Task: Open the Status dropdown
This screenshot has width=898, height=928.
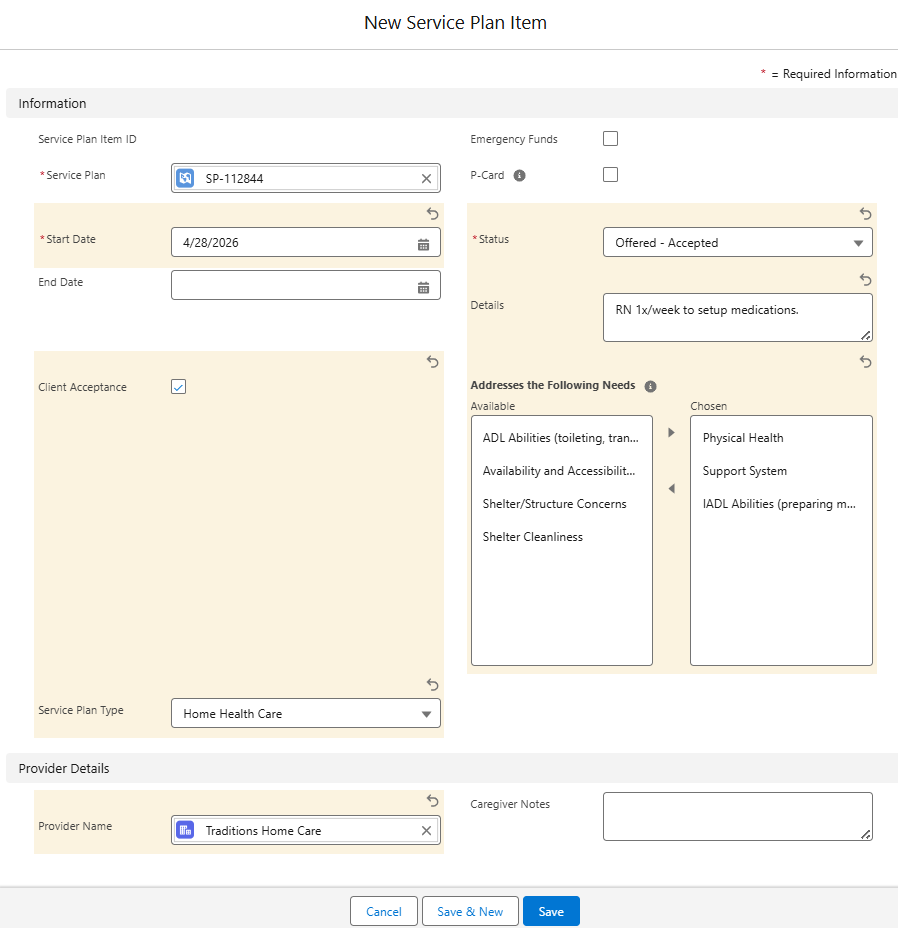Action: point(738,242)
